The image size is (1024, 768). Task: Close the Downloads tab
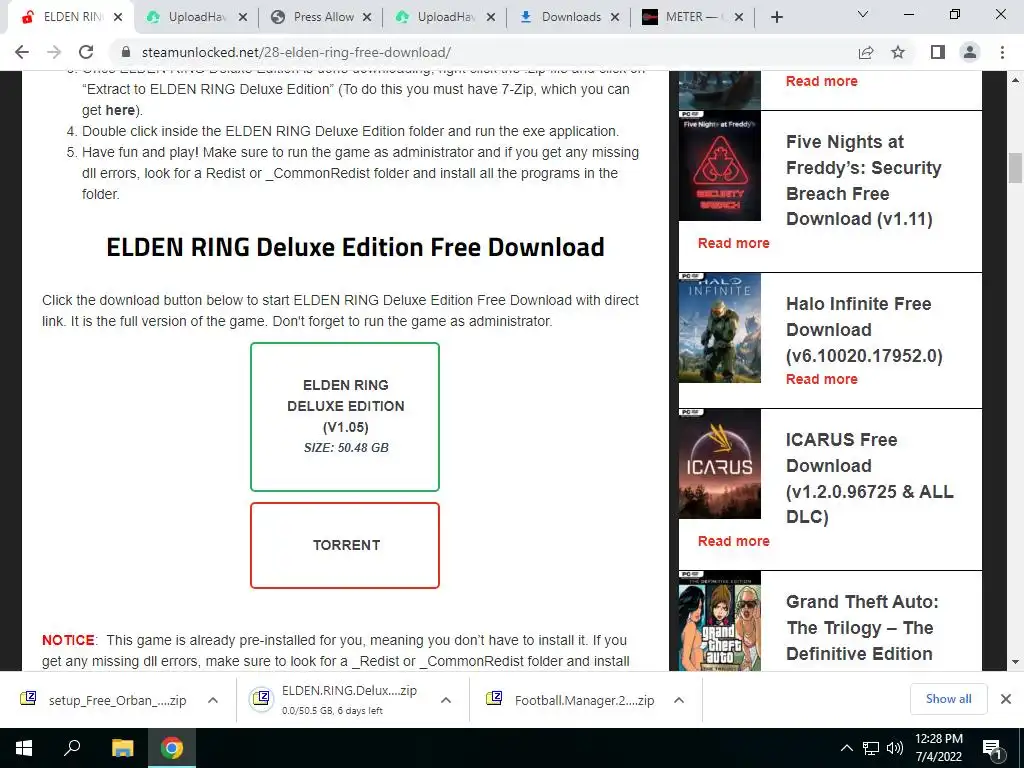(x=615, y=17)
